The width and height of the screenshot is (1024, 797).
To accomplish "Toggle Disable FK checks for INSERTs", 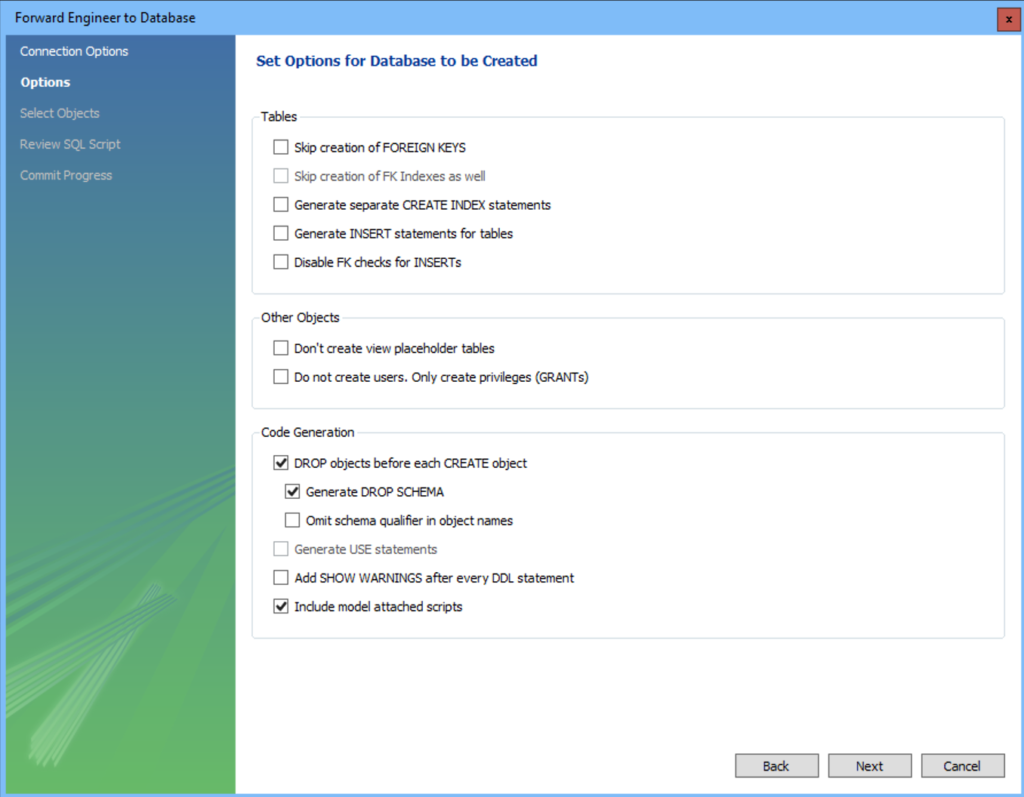I will [281, 262].
